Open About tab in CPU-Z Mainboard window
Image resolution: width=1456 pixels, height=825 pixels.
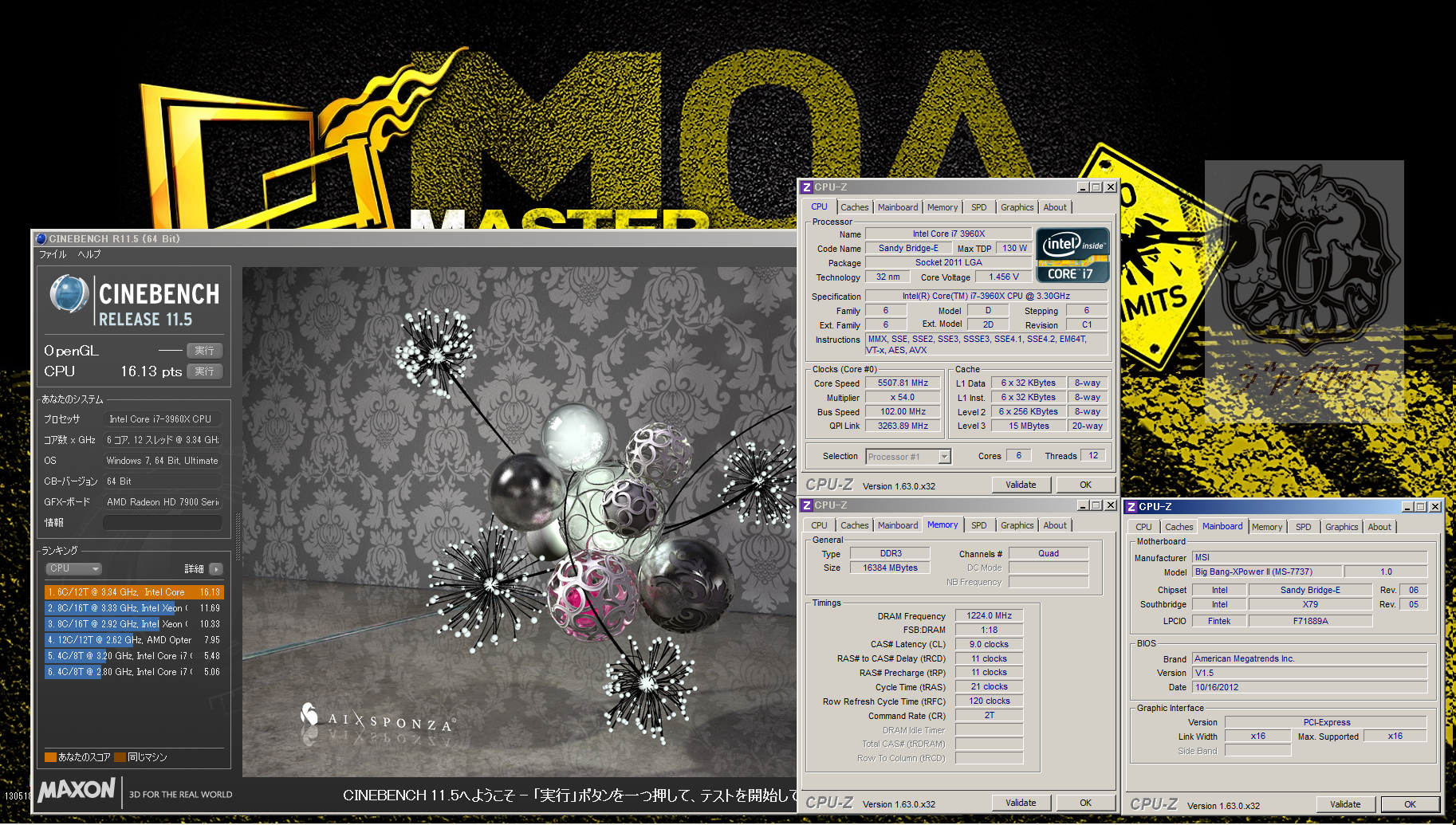[x=1379, y=527]
